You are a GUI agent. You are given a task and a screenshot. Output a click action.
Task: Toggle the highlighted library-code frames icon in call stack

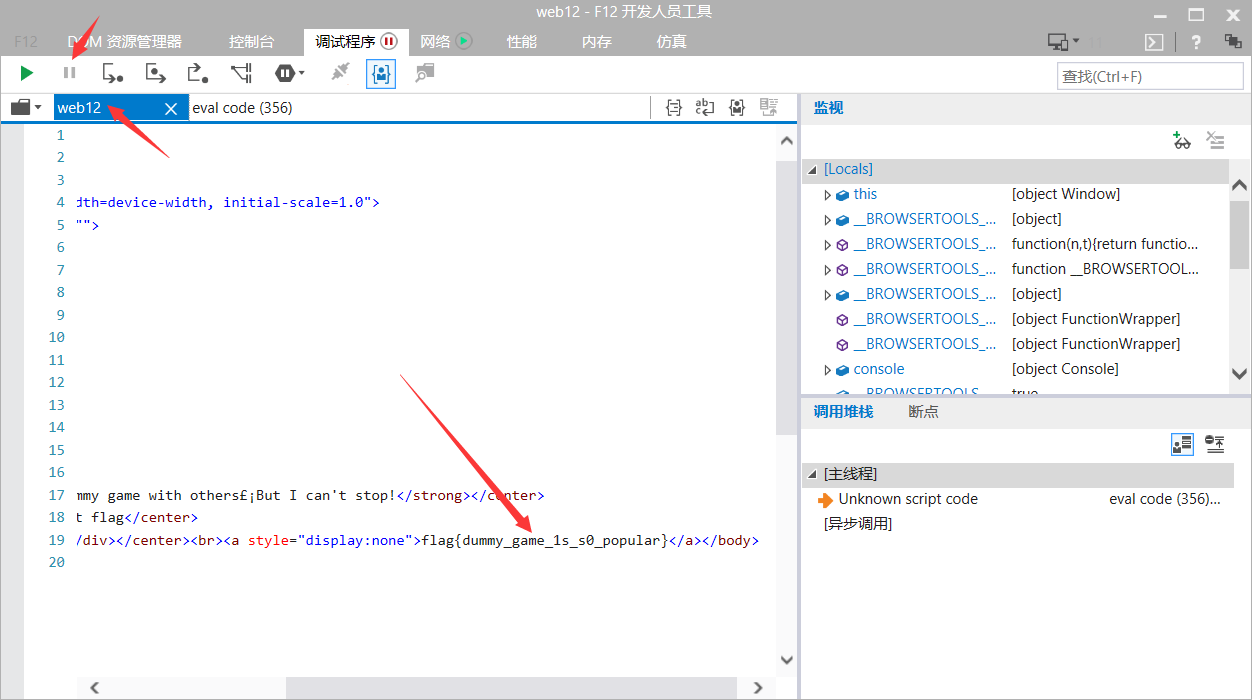[1182, 444]
